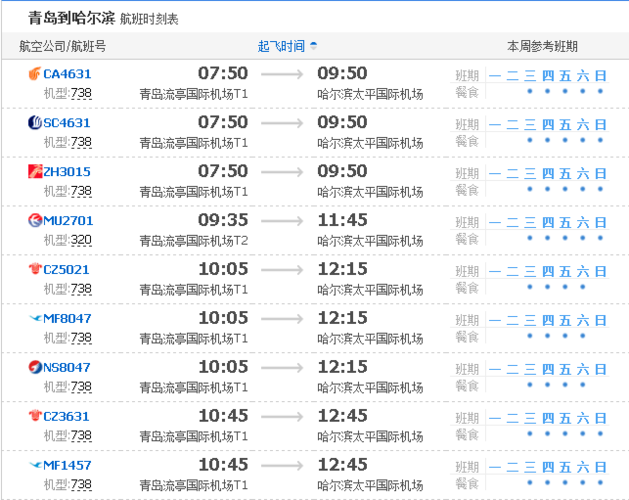Image resolution: width=629 pixels, height=500 pixels.
Task: Open flight CZ3631 details
Action: tap(66, 417)
